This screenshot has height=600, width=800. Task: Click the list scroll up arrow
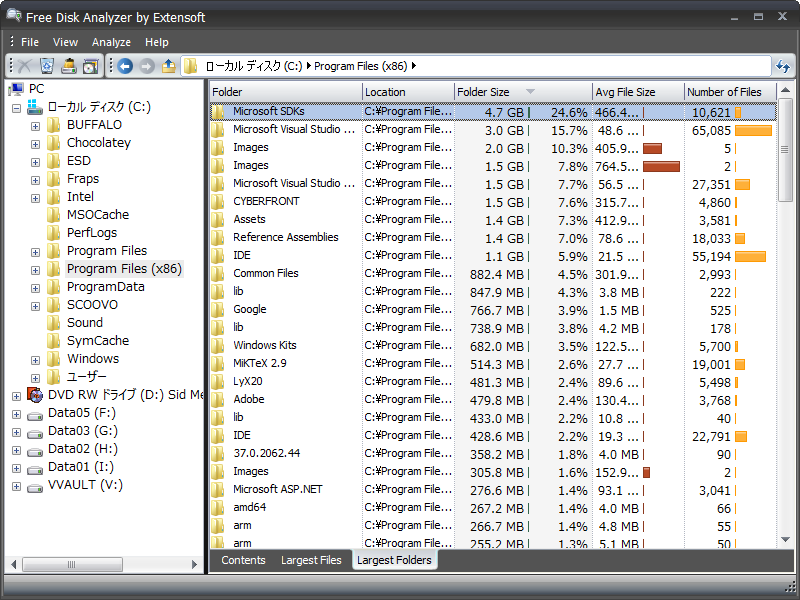[785, 91]
